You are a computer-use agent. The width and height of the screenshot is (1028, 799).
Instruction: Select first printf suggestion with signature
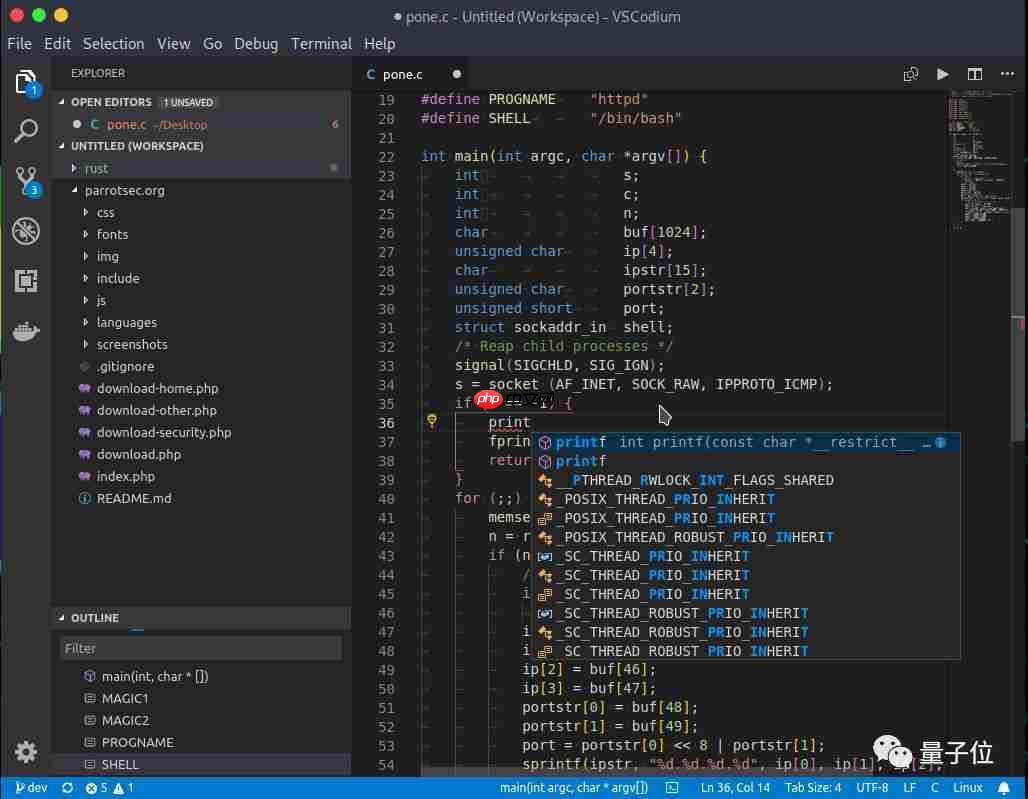[746, 442]
